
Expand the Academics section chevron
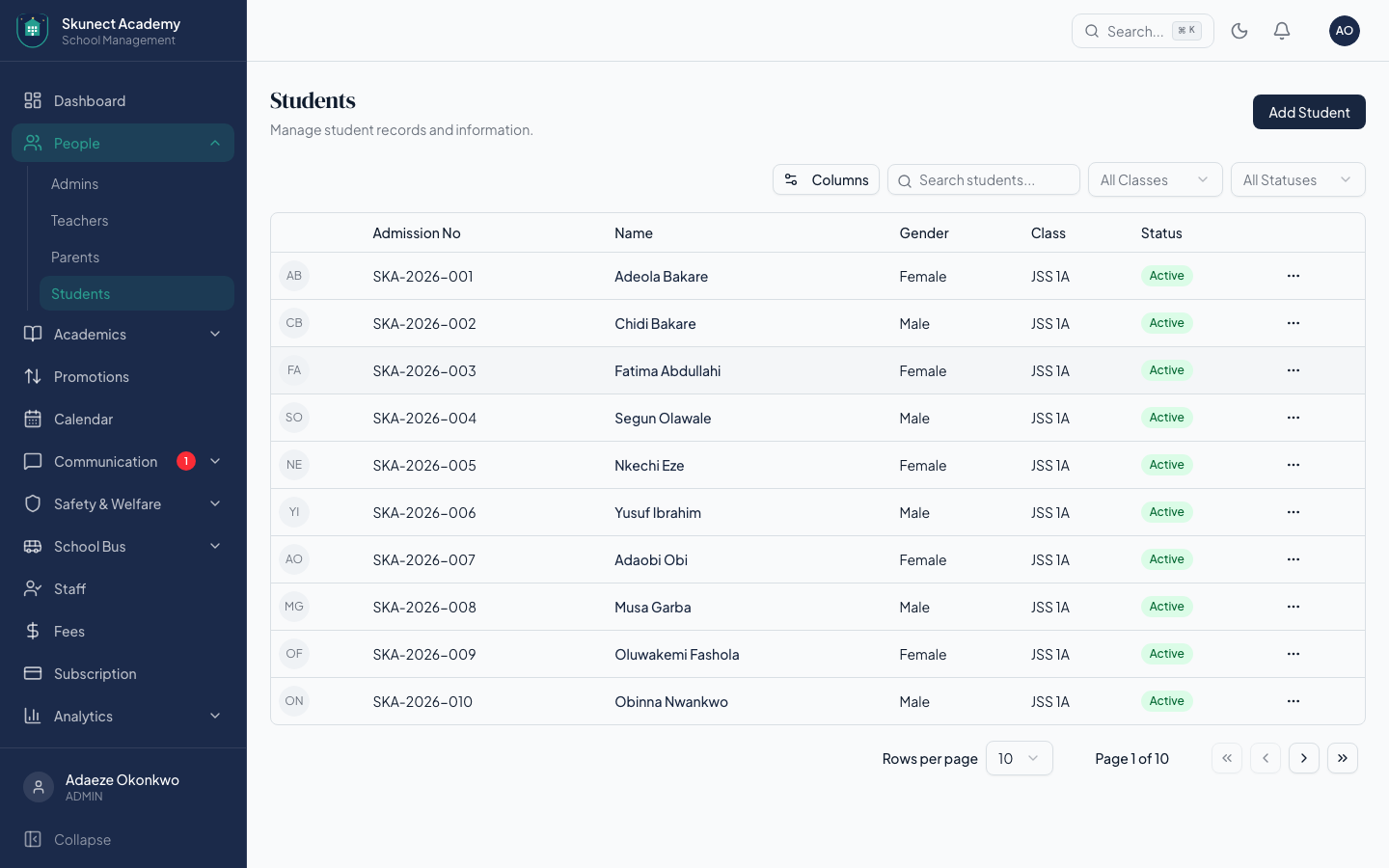215,334
